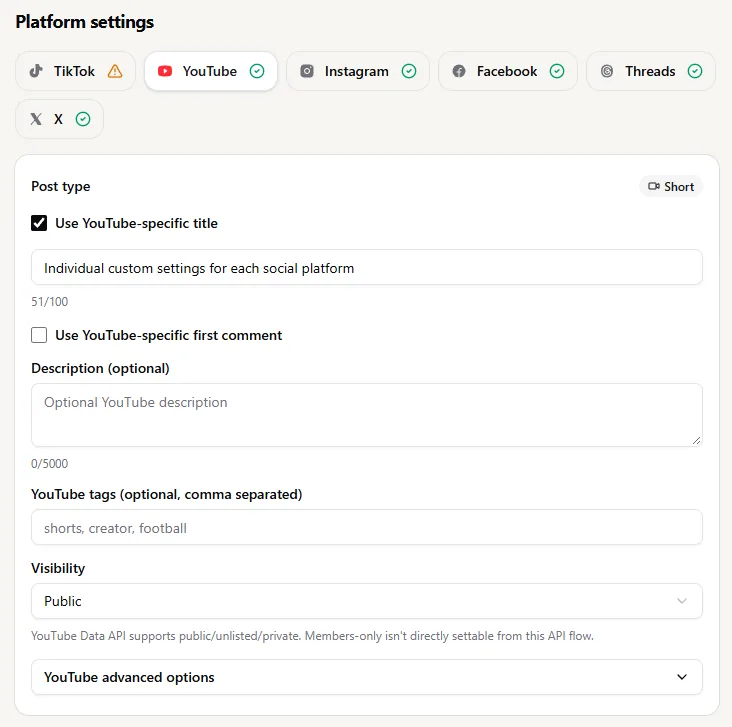Viewport: 732px width, 727px height.
Task: Click the Platform settings heading
Action: (x=84, y=22)
